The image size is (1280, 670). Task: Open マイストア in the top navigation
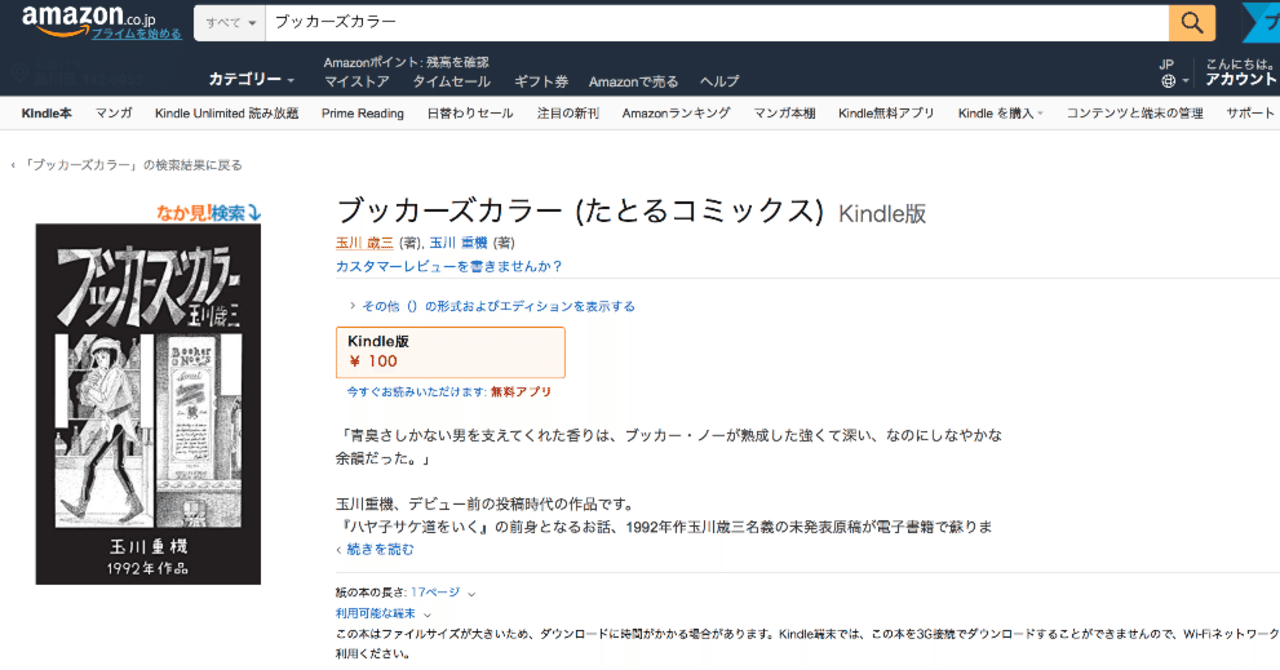(x=357, y=82)
